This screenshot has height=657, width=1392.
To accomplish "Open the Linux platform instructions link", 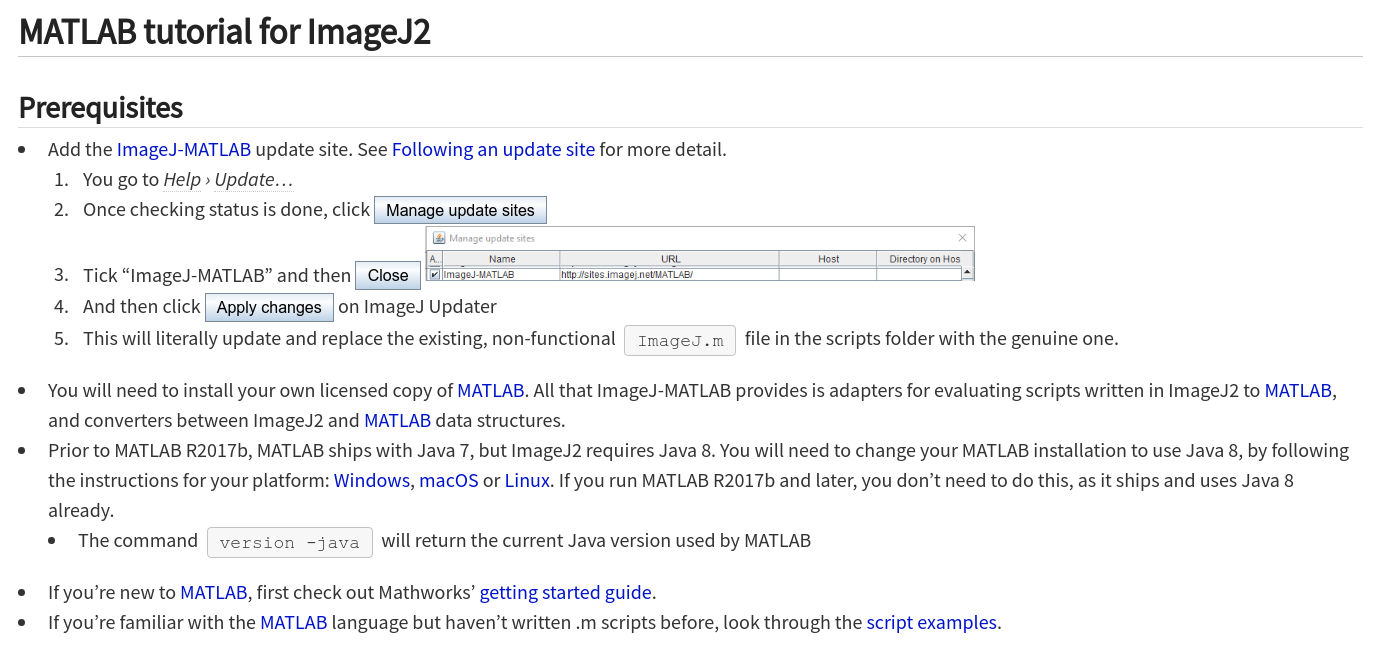I will (x=527, y=480).
